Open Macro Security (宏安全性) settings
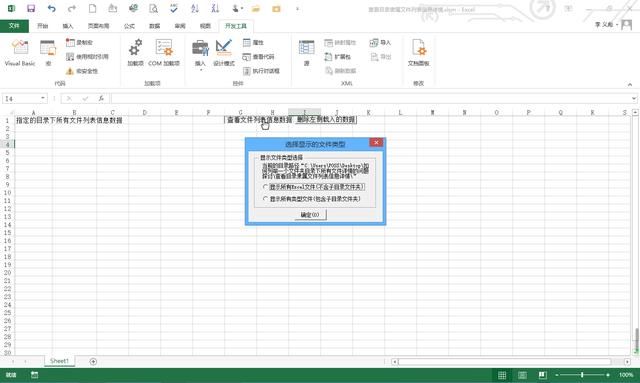 [x=82, y=71]
